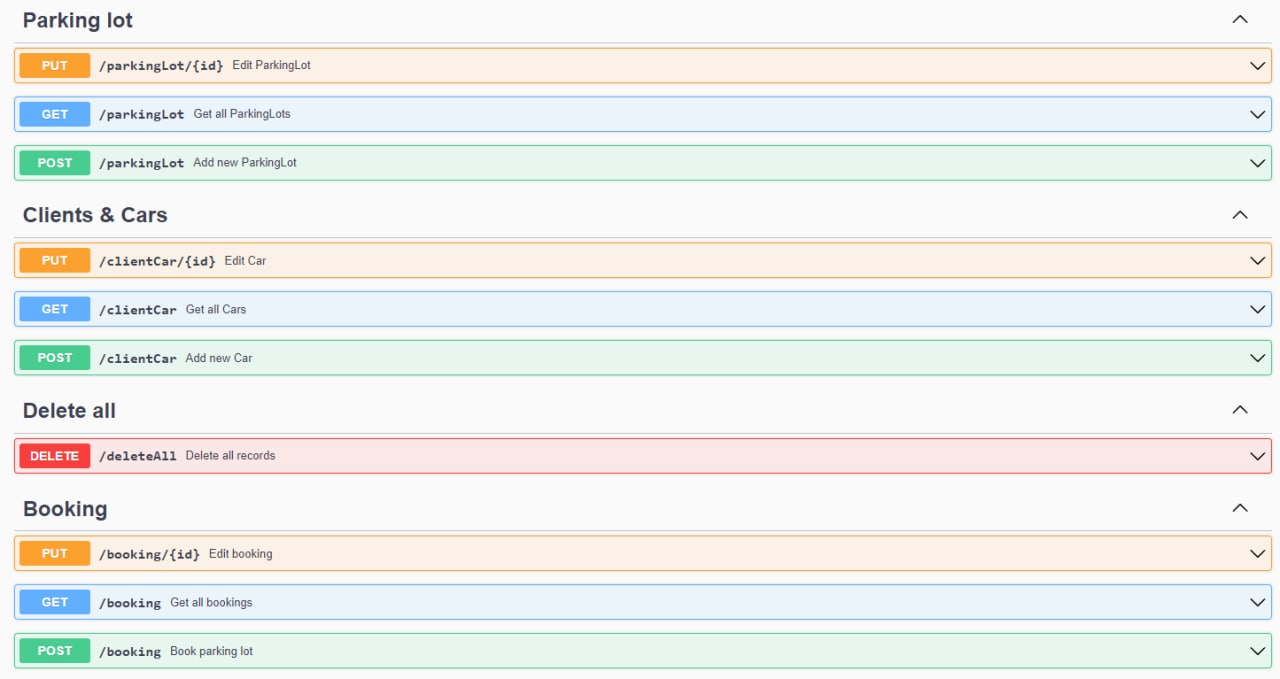
Task: Expand arrow on POST /booking row
Action: click(x=1258, y=651)
